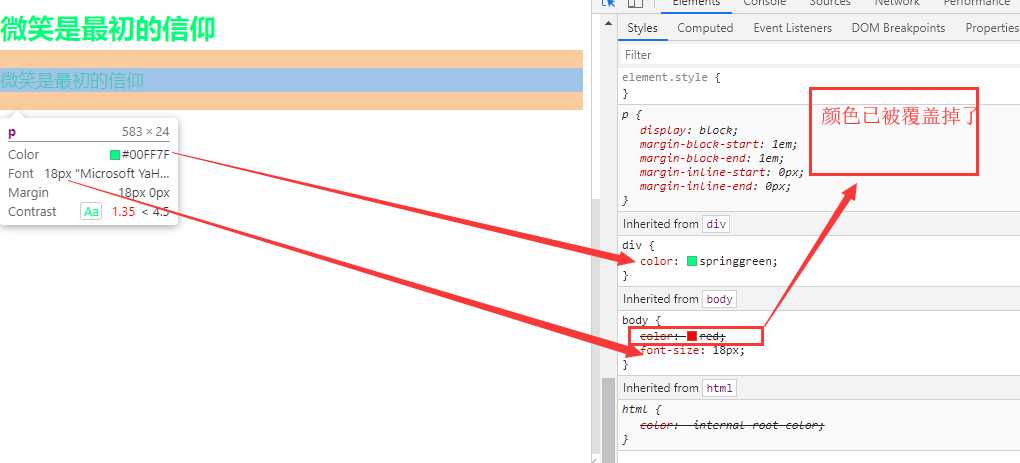Click the highlighted blue paragraph text

pyautogui.click(x=72, y=80)
